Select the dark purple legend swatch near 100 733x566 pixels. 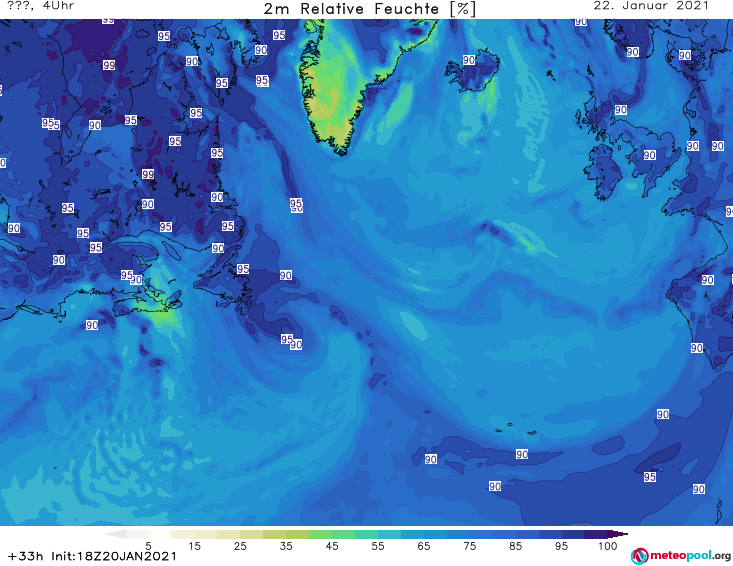point(596,534)
